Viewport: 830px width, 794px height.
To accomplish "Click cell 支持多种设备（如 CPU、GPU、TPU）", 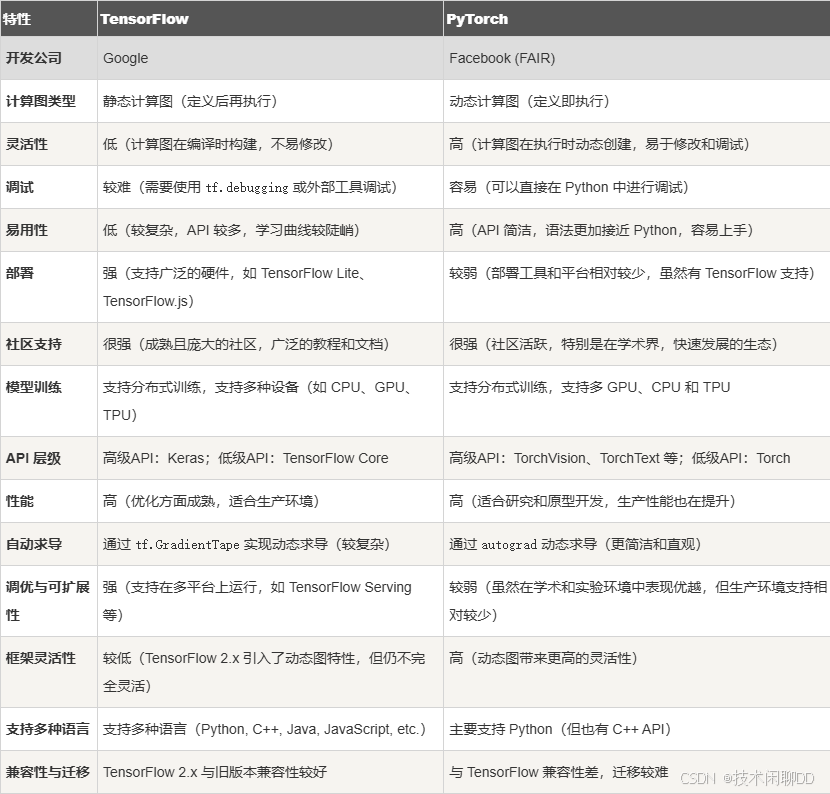I will (270, 401).
